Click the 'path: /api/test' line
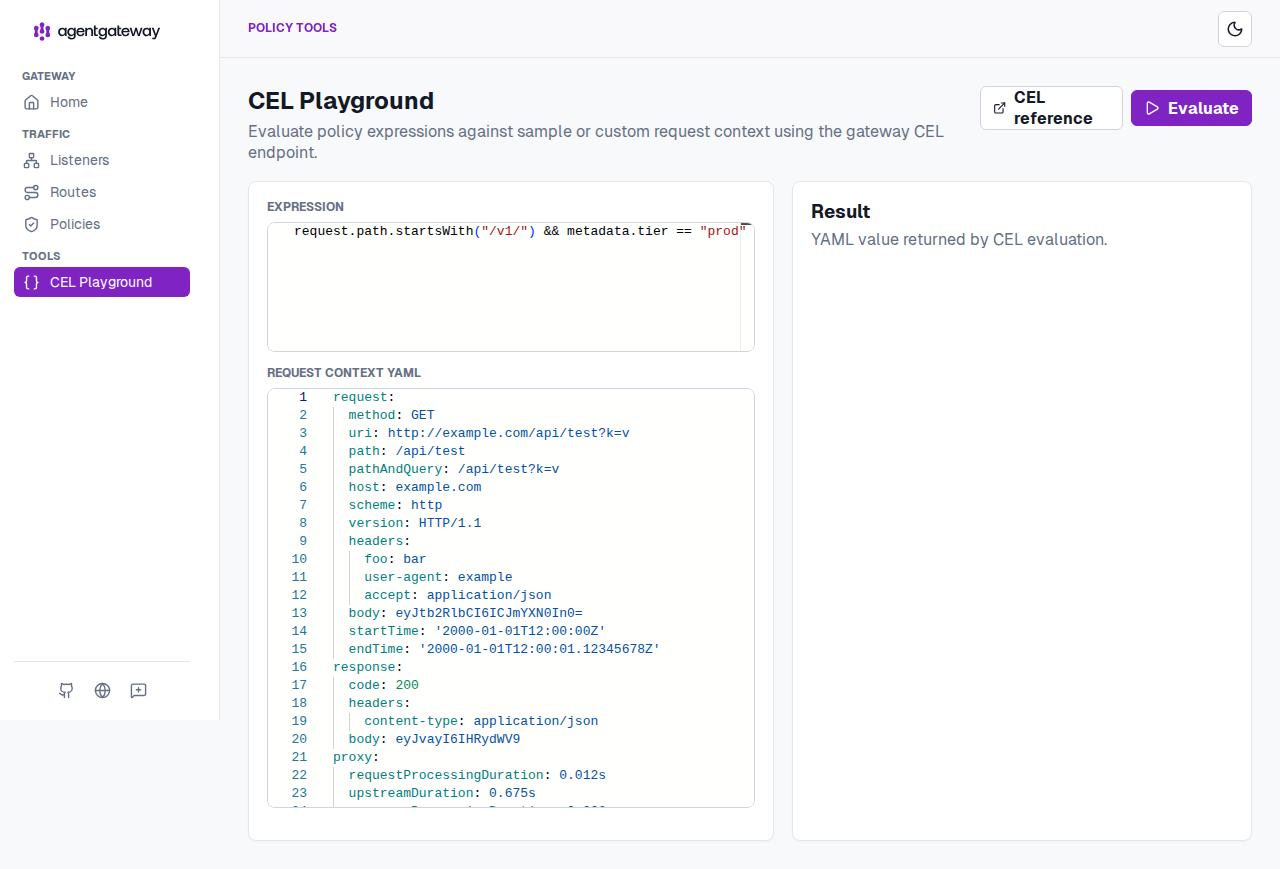 [x=407, y=451]
